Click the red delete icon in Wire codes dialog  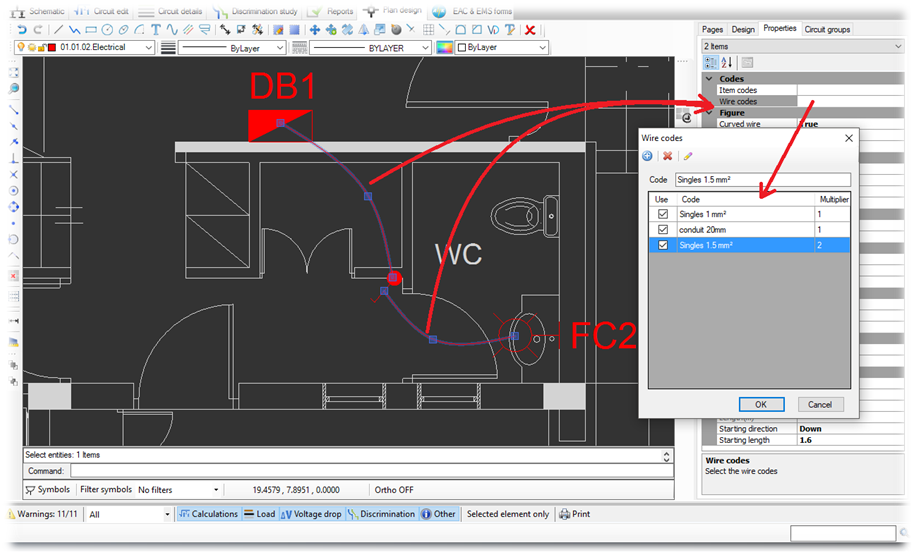coord(667,156)
